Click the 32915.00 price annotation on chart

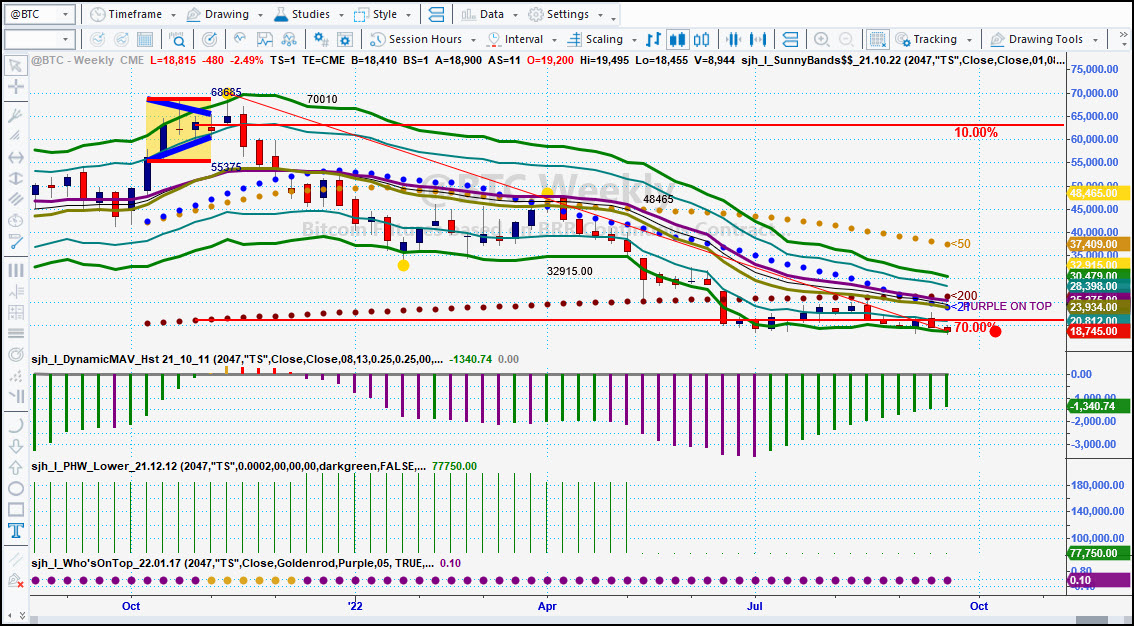[x=570, y=271]
